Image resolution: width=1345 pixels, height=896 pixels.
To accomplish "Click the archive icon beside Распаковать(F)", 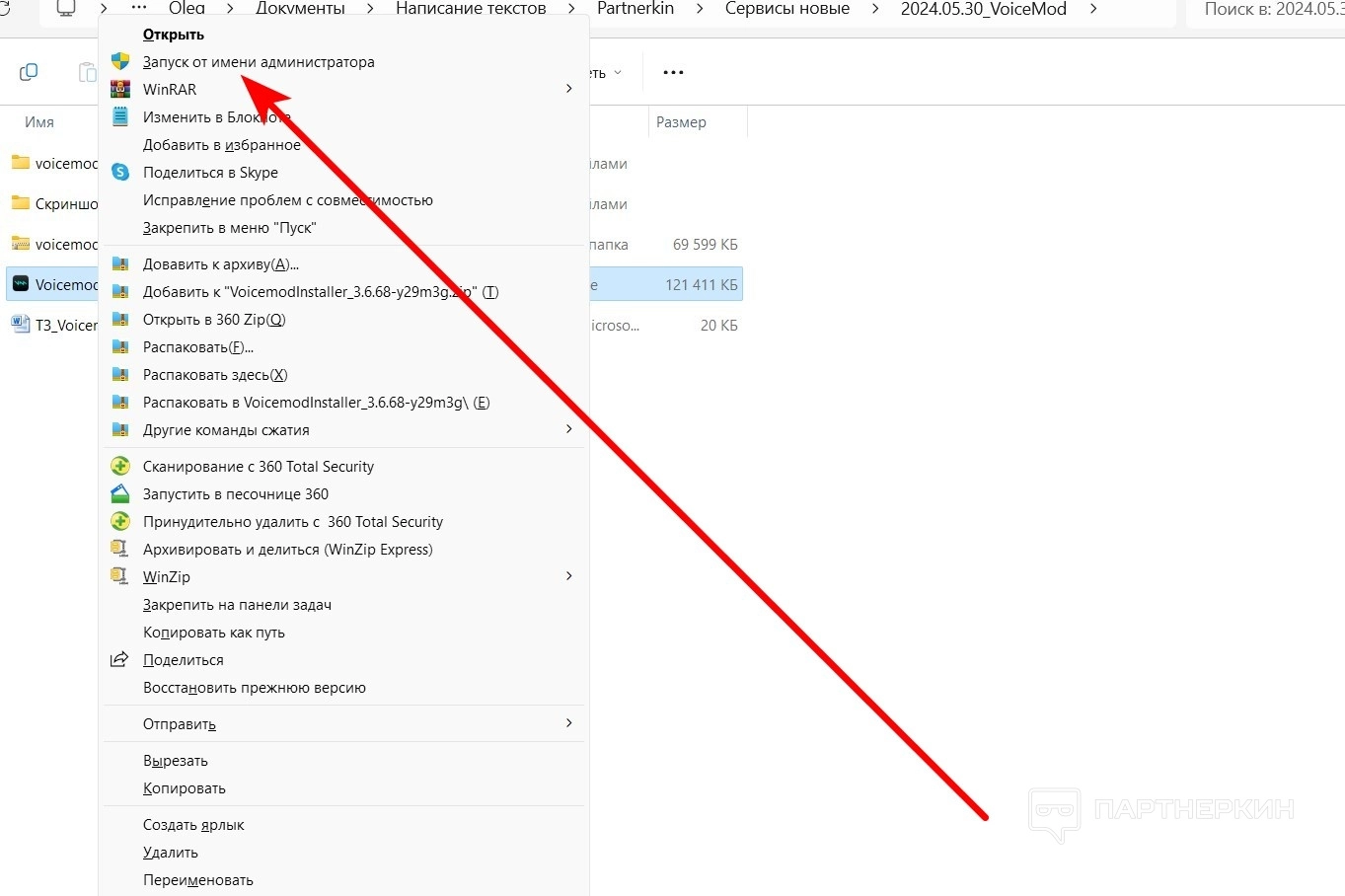I will (120, 346).
